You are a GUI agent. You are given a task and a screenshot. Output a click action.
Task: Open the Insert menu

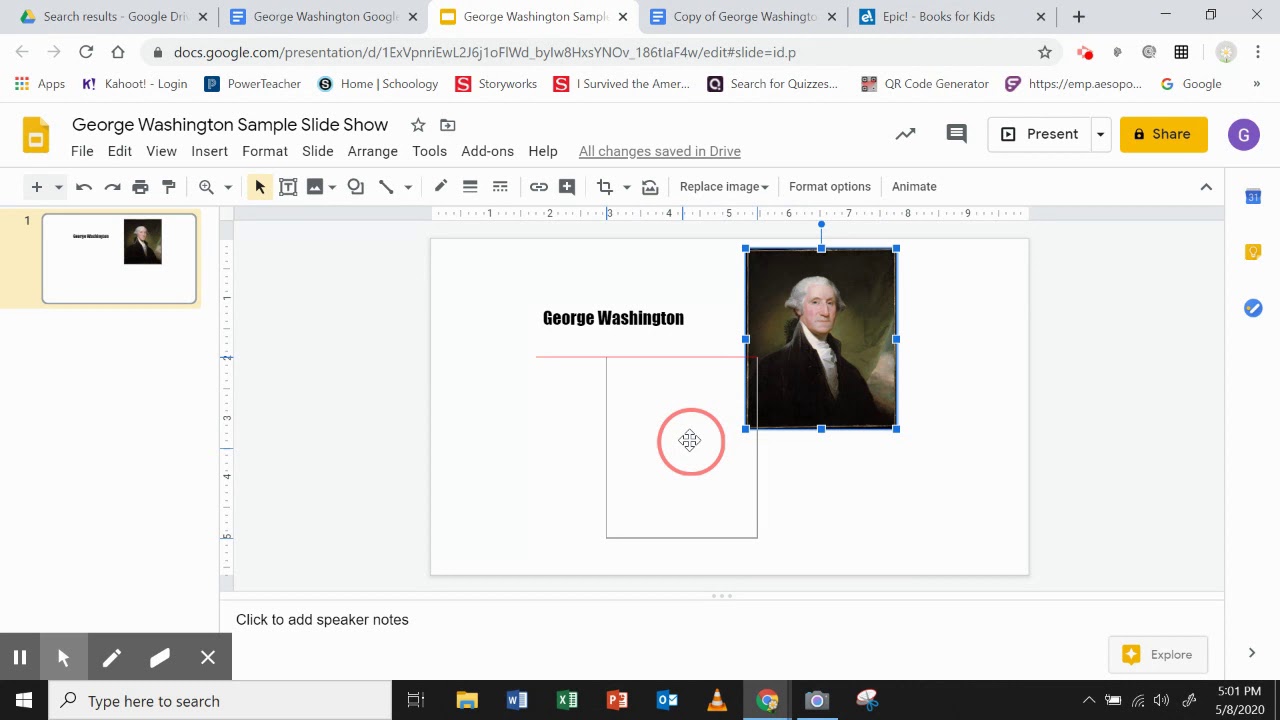click(209, 151)
